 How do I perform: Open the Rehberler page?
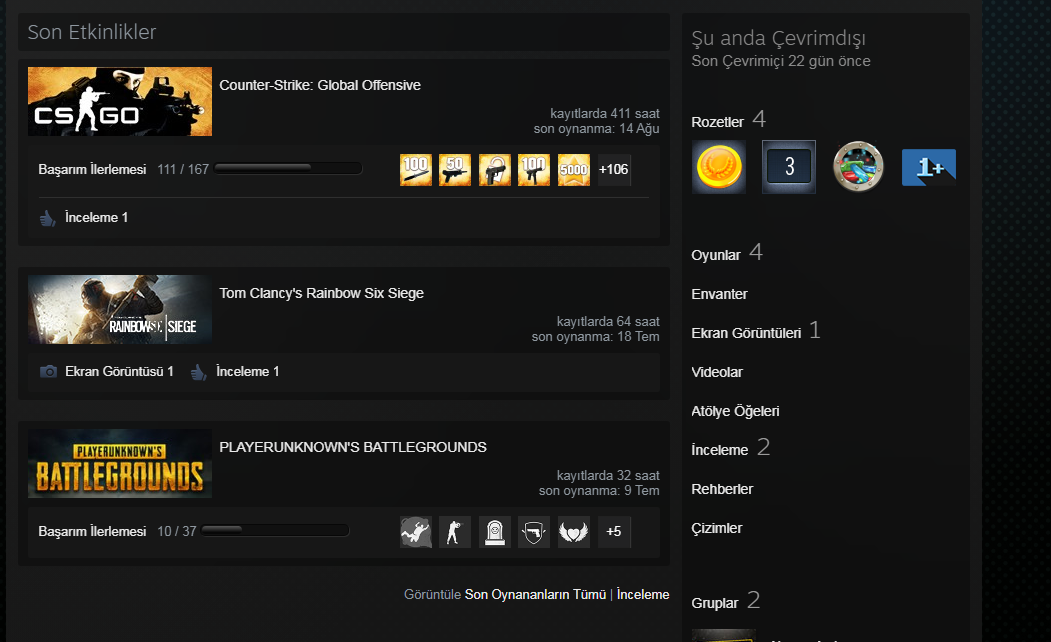pyautogui.click(x=722, y=489)
